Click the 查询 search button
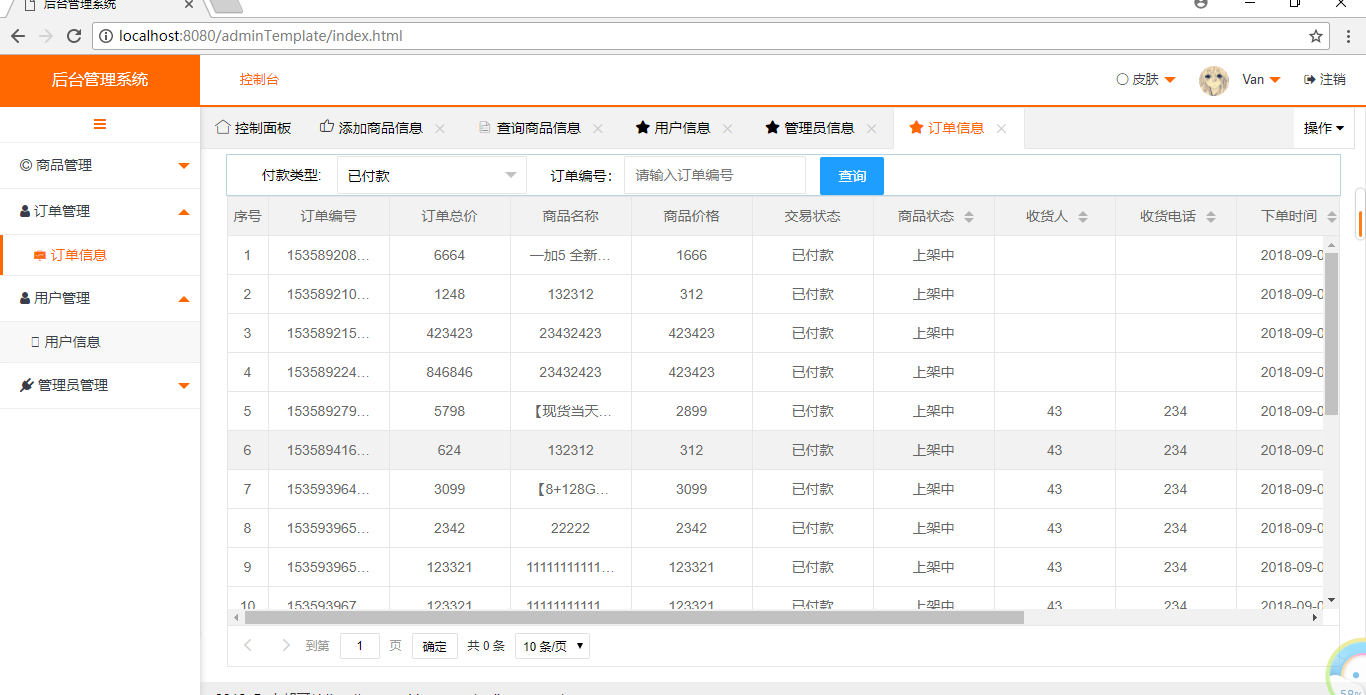 (x=852, y=176)
